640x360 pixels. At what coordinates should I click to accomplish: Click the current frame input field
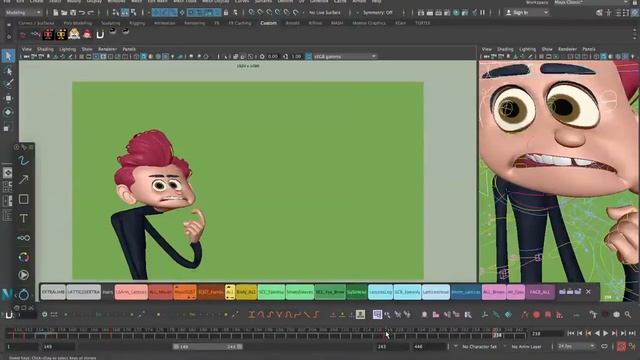point(547,333)
